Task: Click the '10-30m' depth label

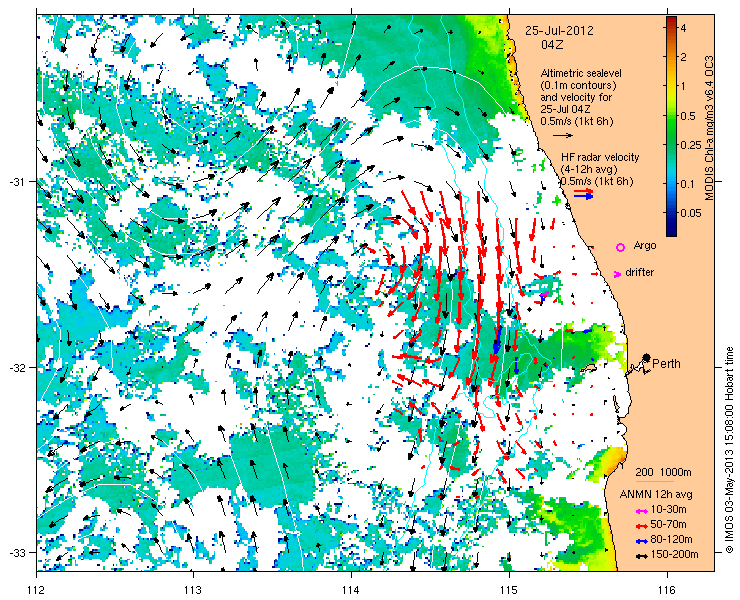Action: [x=668, y=509]
